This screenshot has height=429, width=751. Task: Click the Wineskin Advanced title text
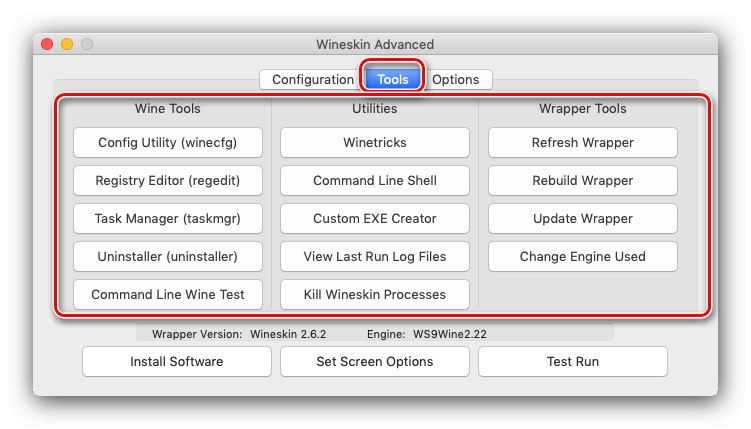point(375,45)
